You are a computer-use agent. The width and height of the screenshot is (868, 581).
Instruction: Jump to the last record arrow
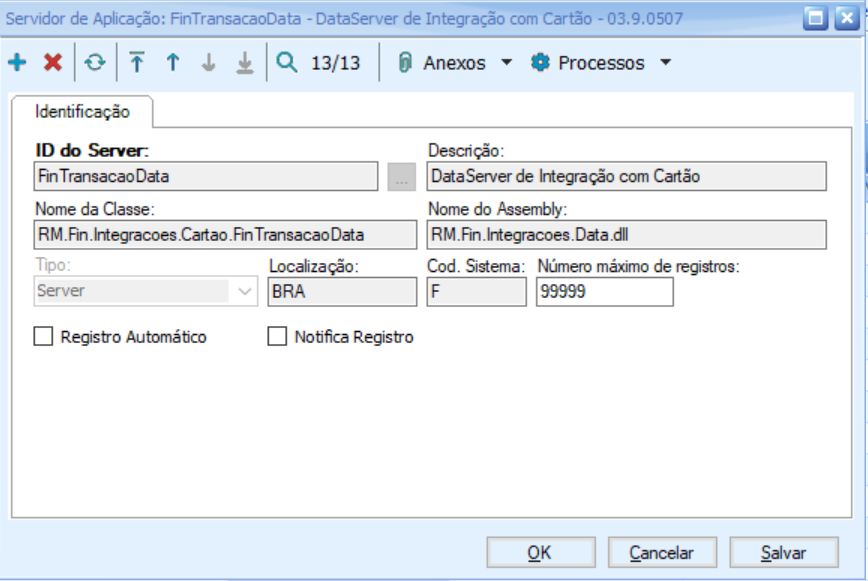click(x=244, y=63)
